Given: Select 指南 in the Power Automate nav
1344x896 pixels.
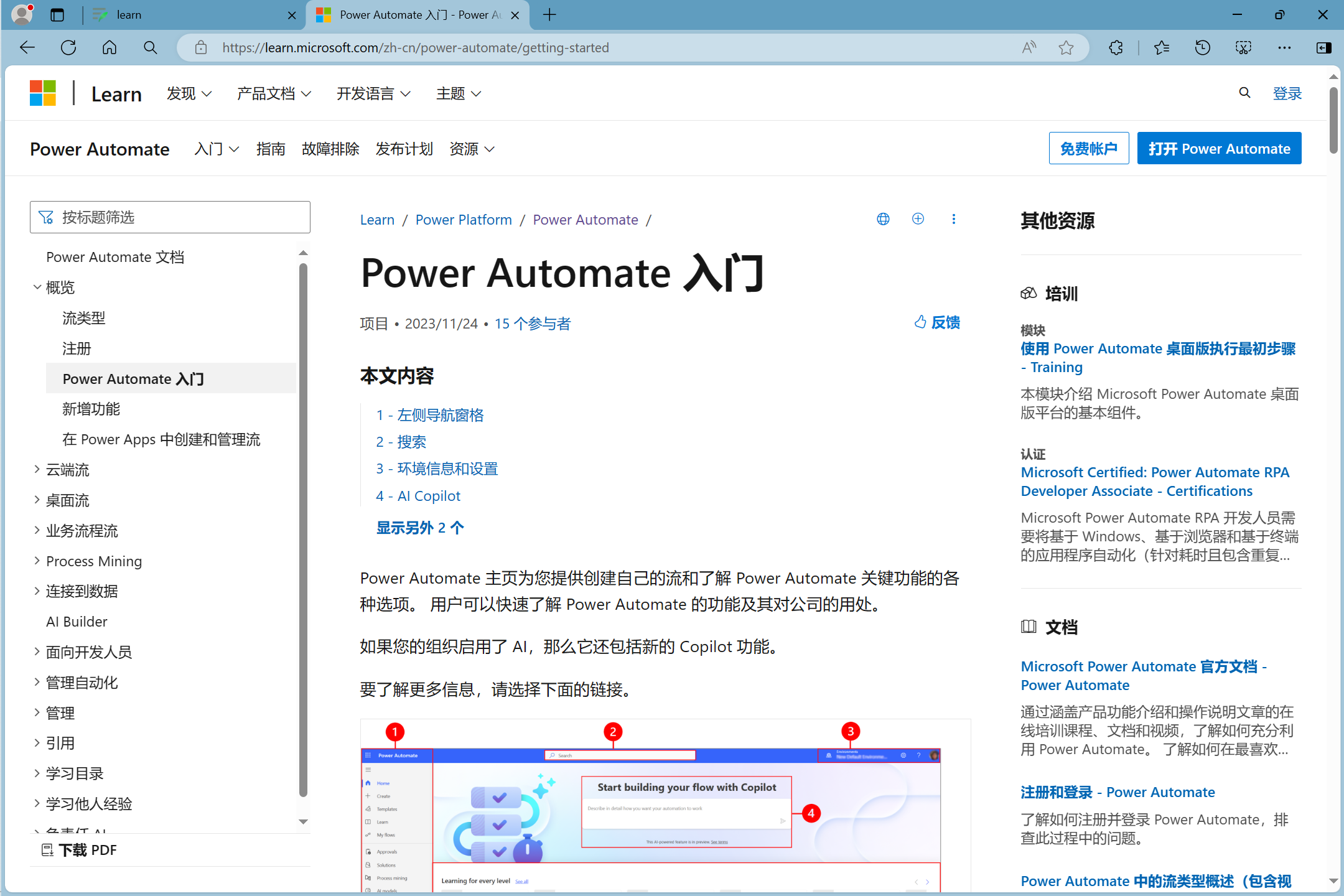Looking at the screenshot, I should 271,149.
